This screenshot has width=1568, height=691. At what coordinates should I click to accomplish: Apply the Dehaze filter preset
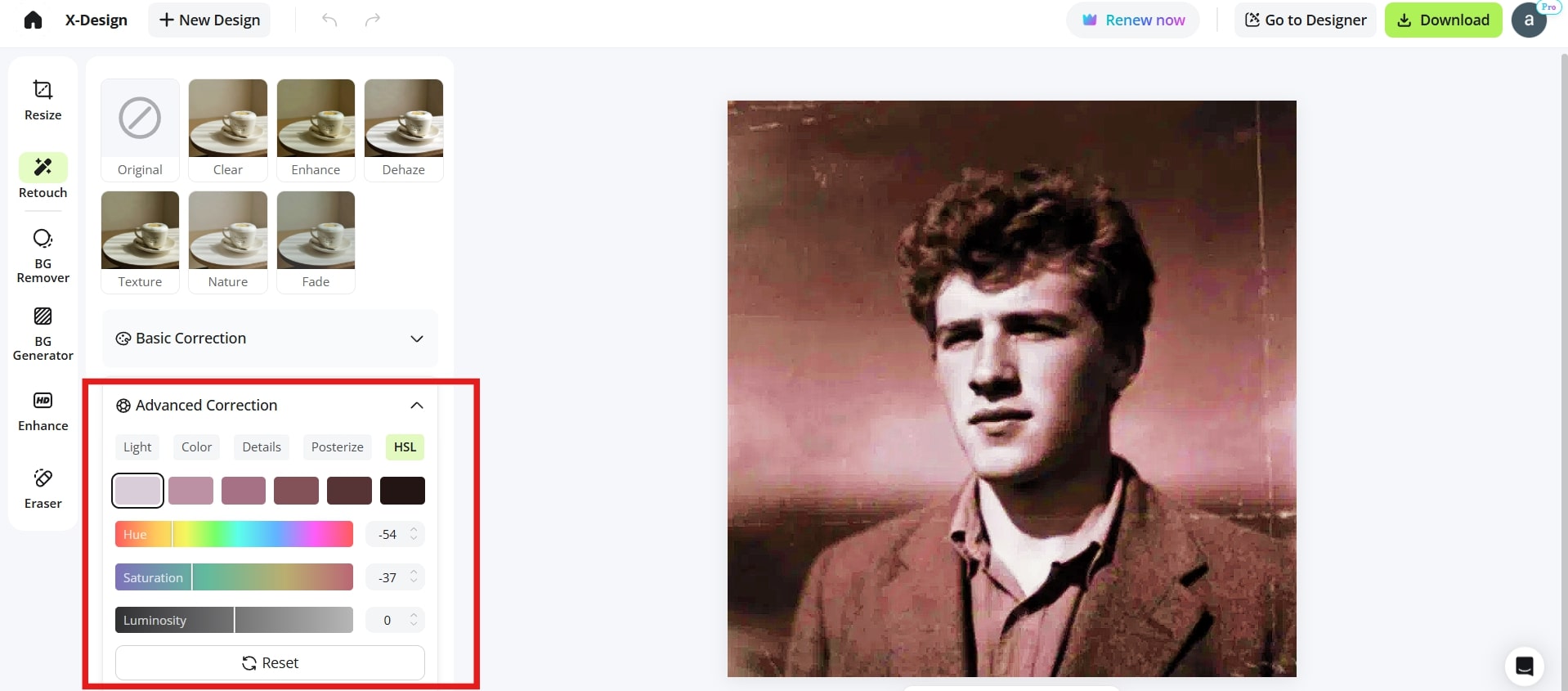click(x=404, y=129)
